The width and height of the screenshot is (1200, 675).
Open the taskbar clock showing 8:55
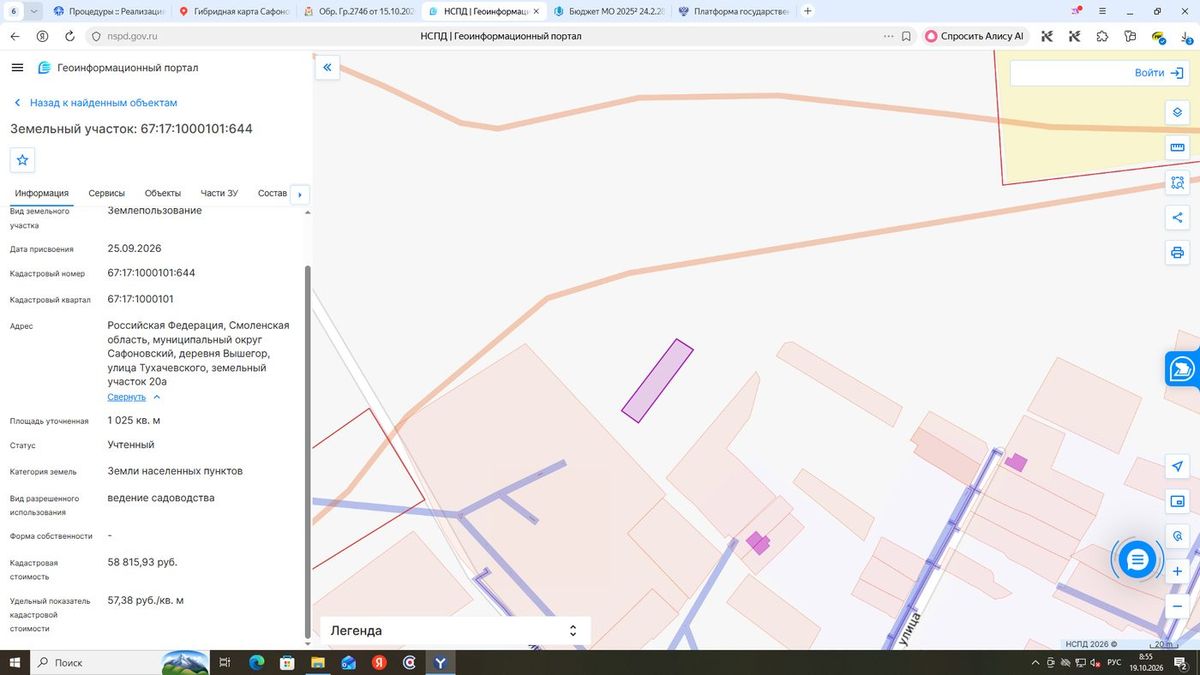(1148, 662)
